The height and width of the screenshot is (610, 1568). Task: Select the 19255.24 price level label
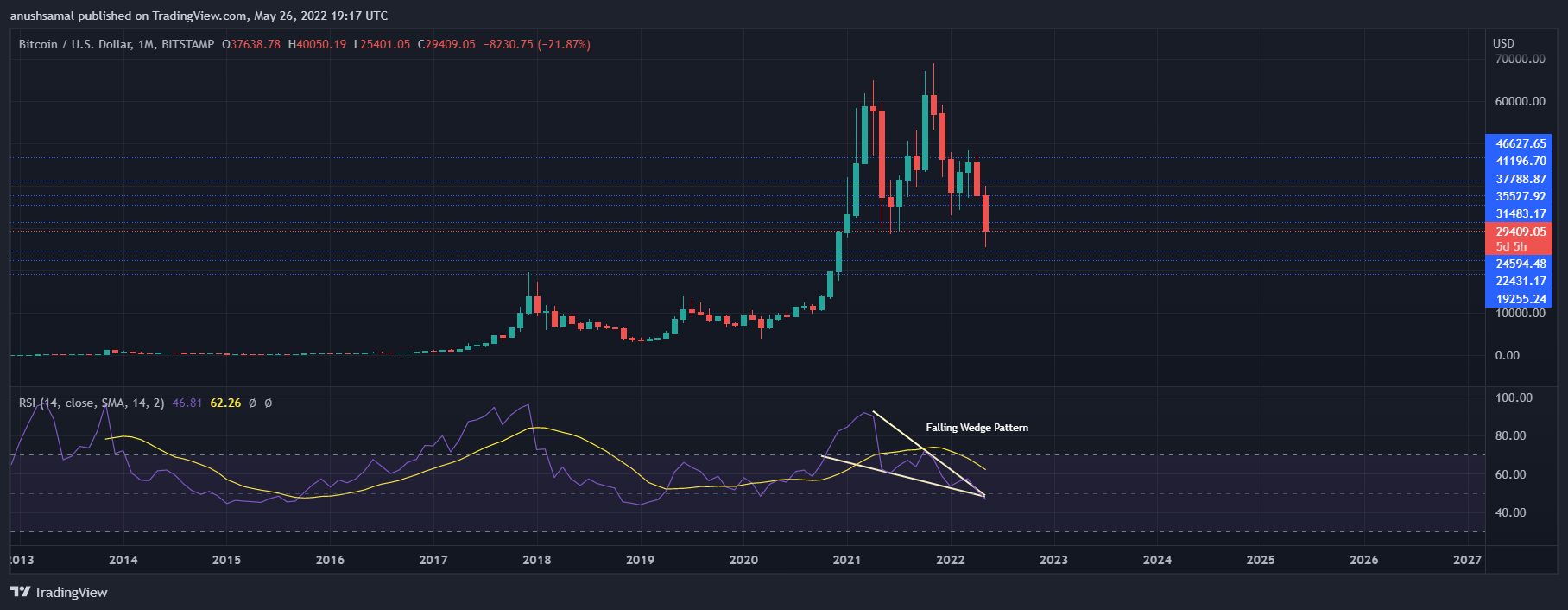1518,299
